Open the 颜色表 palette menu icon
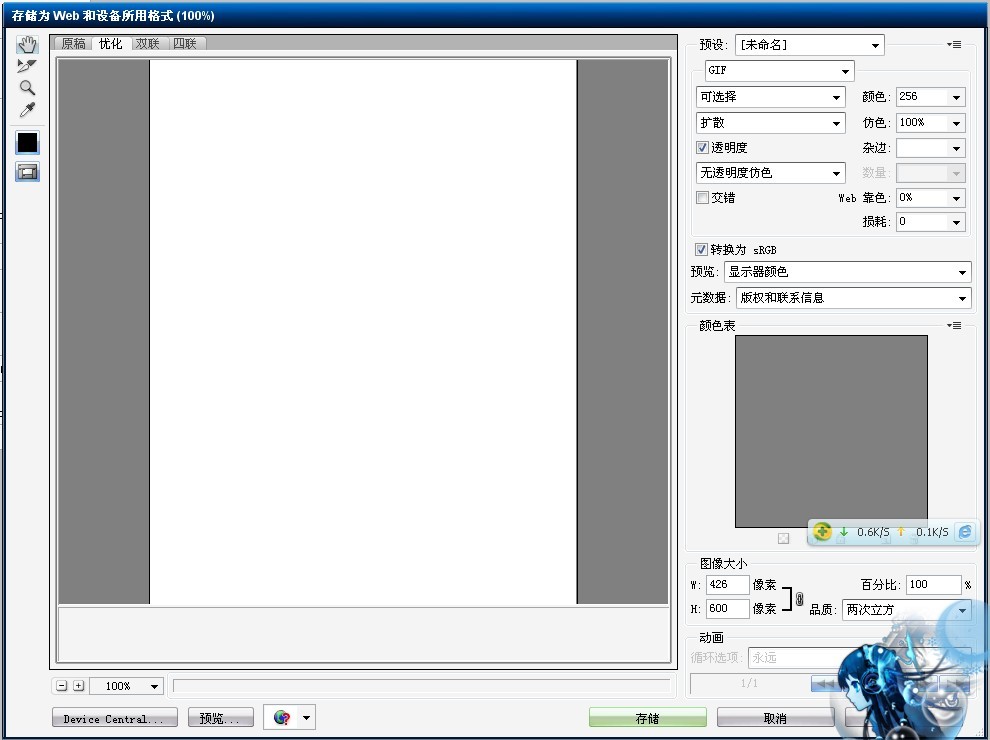990x740 pixels. 954,326
